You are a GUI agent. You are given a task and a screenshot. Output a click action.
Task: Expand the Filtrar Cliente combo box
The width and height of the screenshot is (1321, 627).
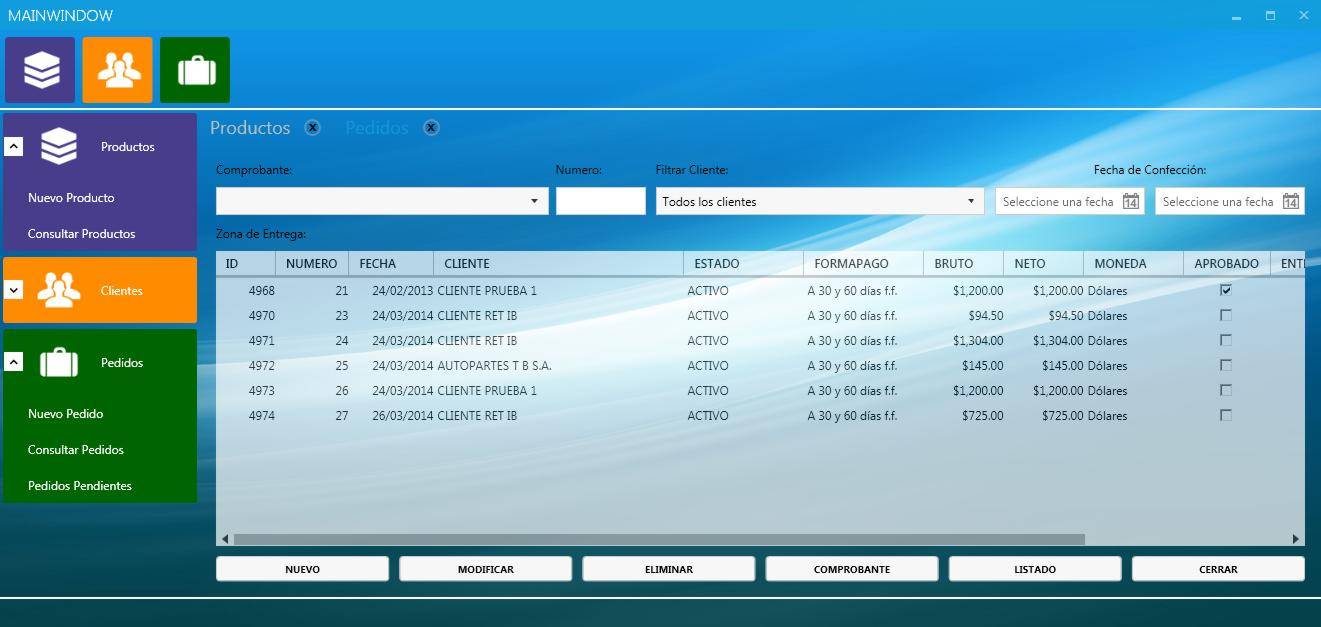pyautogui.click(x=970, y=201)
